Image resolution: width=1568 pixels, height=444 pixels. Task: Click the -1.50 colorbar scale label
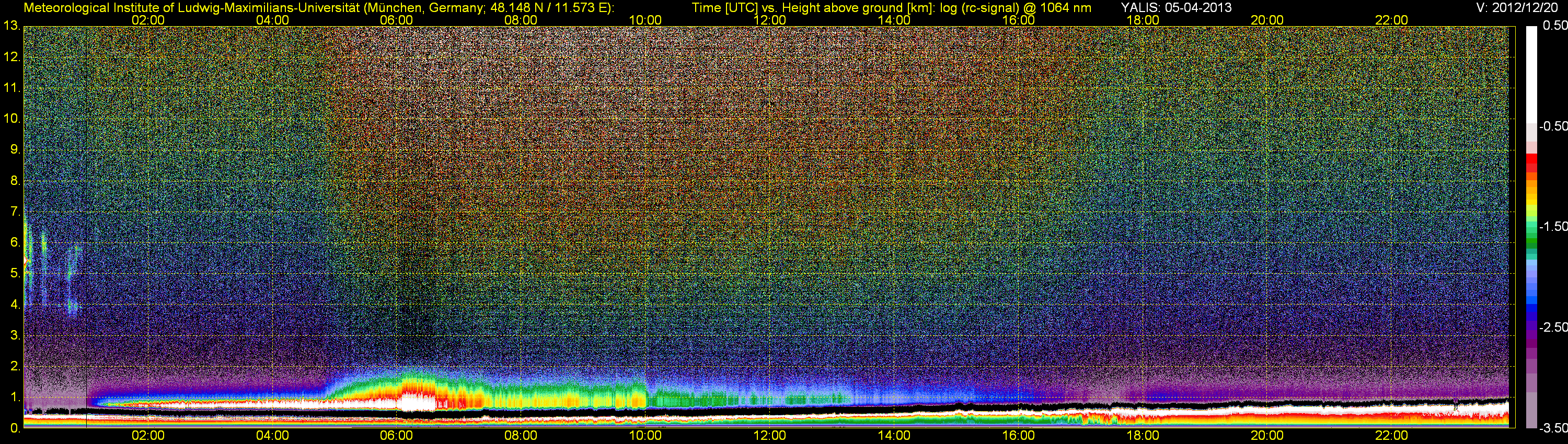(1553, 226)
